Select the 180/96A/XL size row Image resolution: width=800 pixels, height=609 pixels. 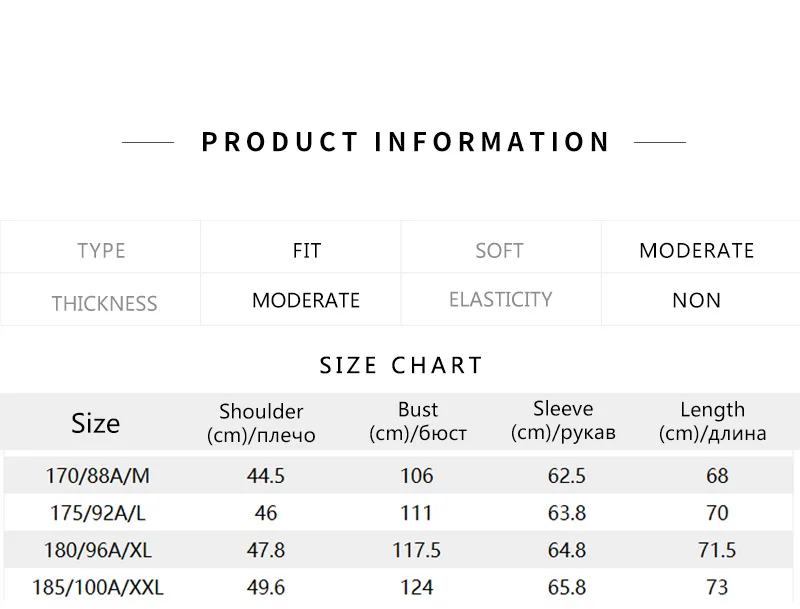pyautogui.click(x=398, y=549)
